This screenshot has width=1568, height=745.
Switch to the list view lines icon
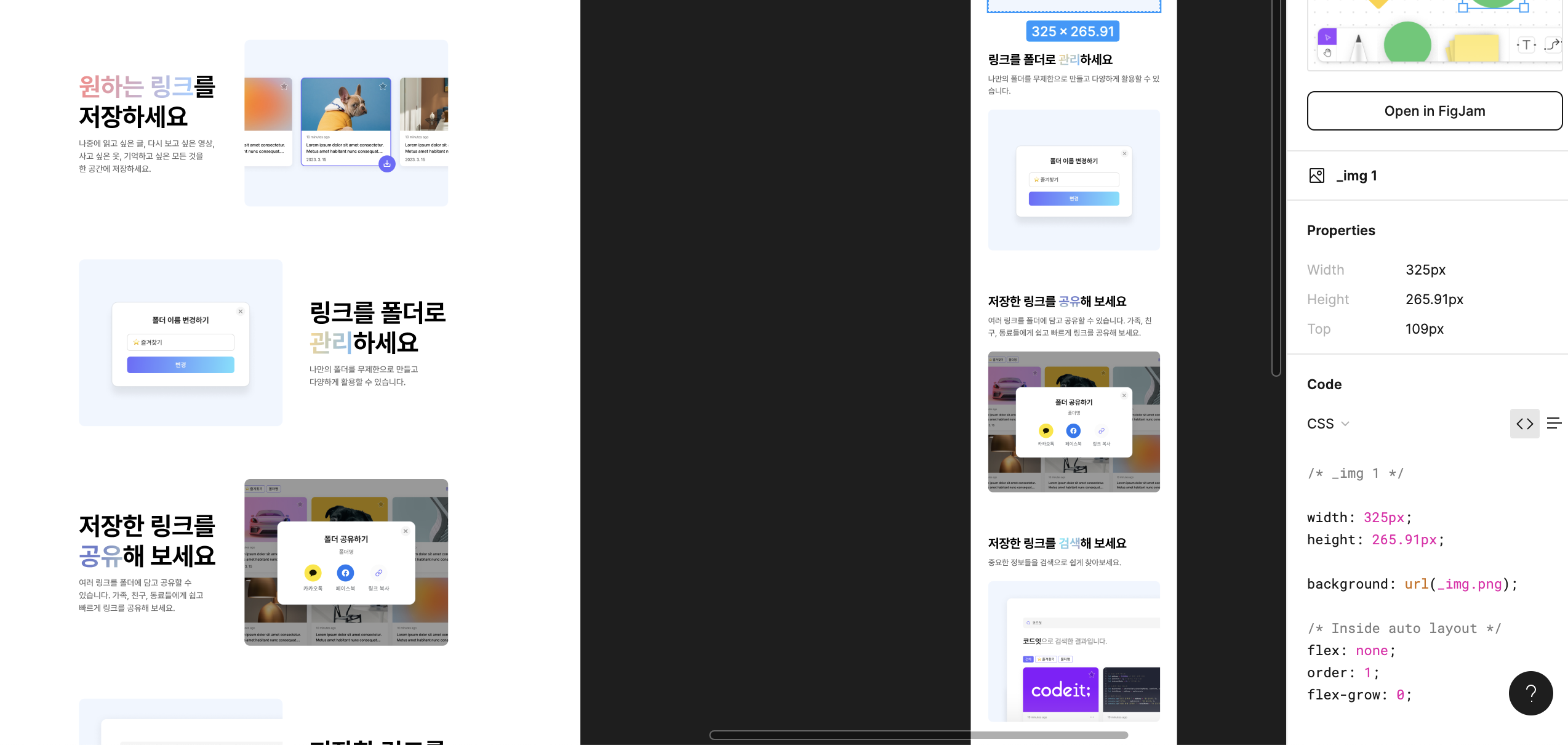[1554, 424]
